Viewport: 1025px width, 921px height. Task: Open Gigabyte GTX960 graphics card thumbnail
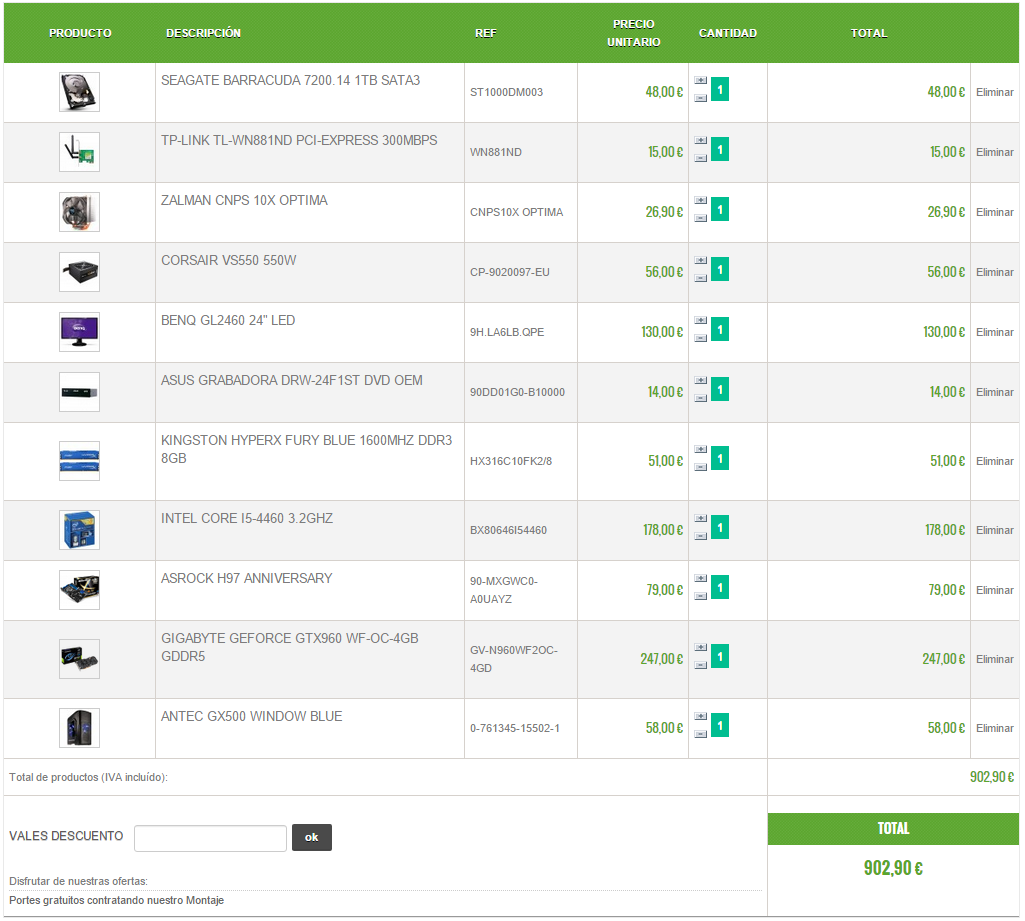(x=79, y=660)
